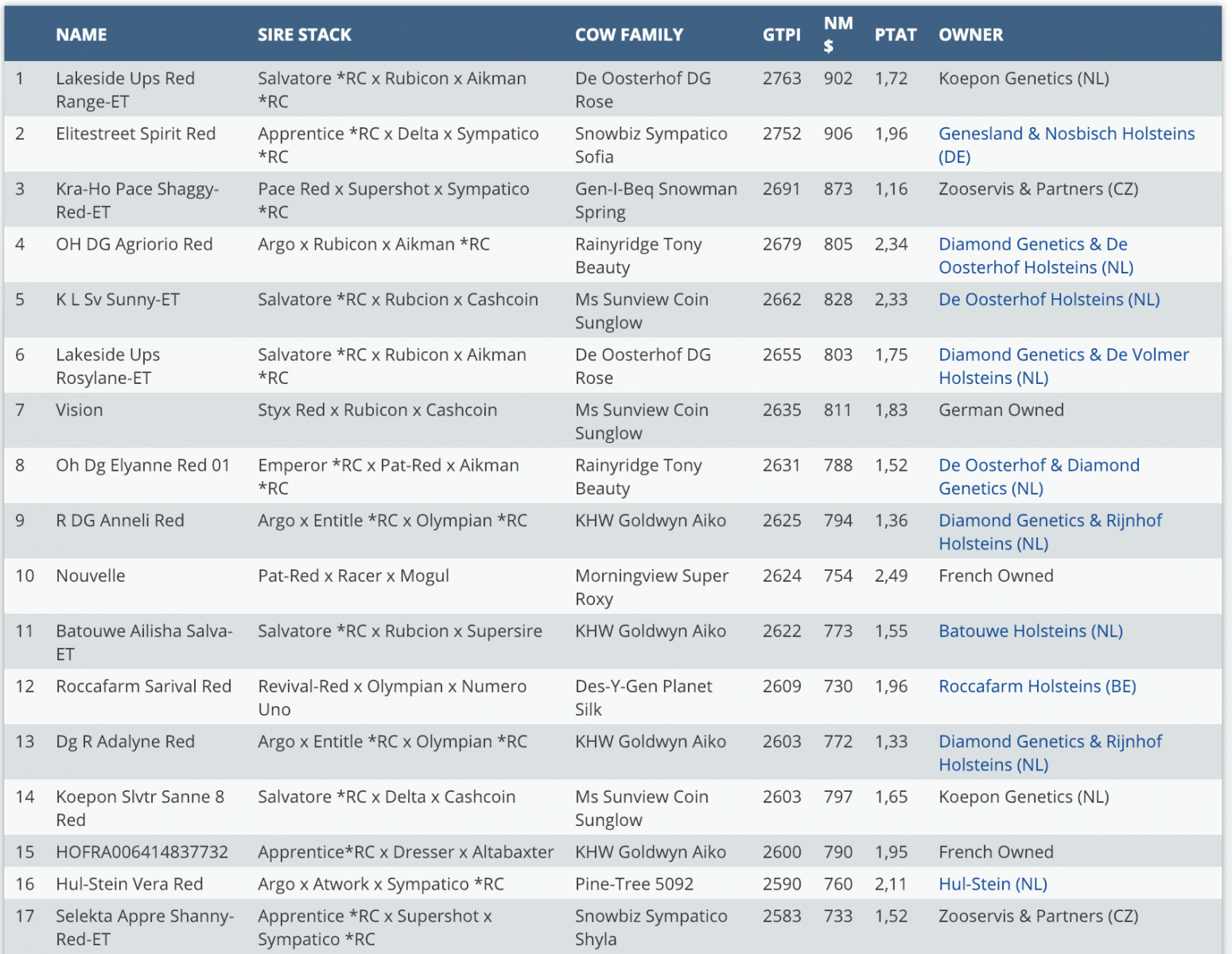Viewport: 1232px width, 954px height.
Task: Visit the Batouwe Holsteins (NL) link
Action: [1030, 631]
